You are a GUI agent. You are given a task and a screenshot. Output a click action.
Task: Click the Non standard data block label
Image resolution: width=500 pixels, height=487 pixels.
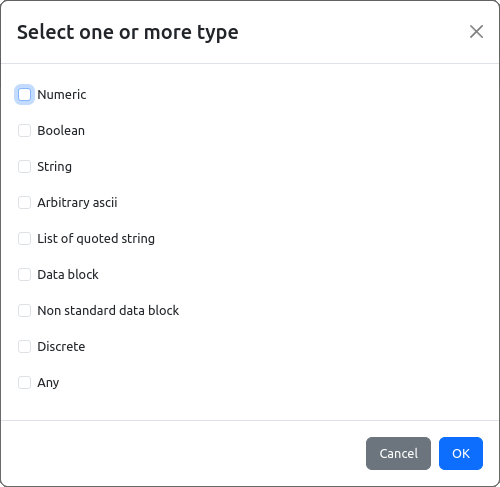tap(108, 311)
